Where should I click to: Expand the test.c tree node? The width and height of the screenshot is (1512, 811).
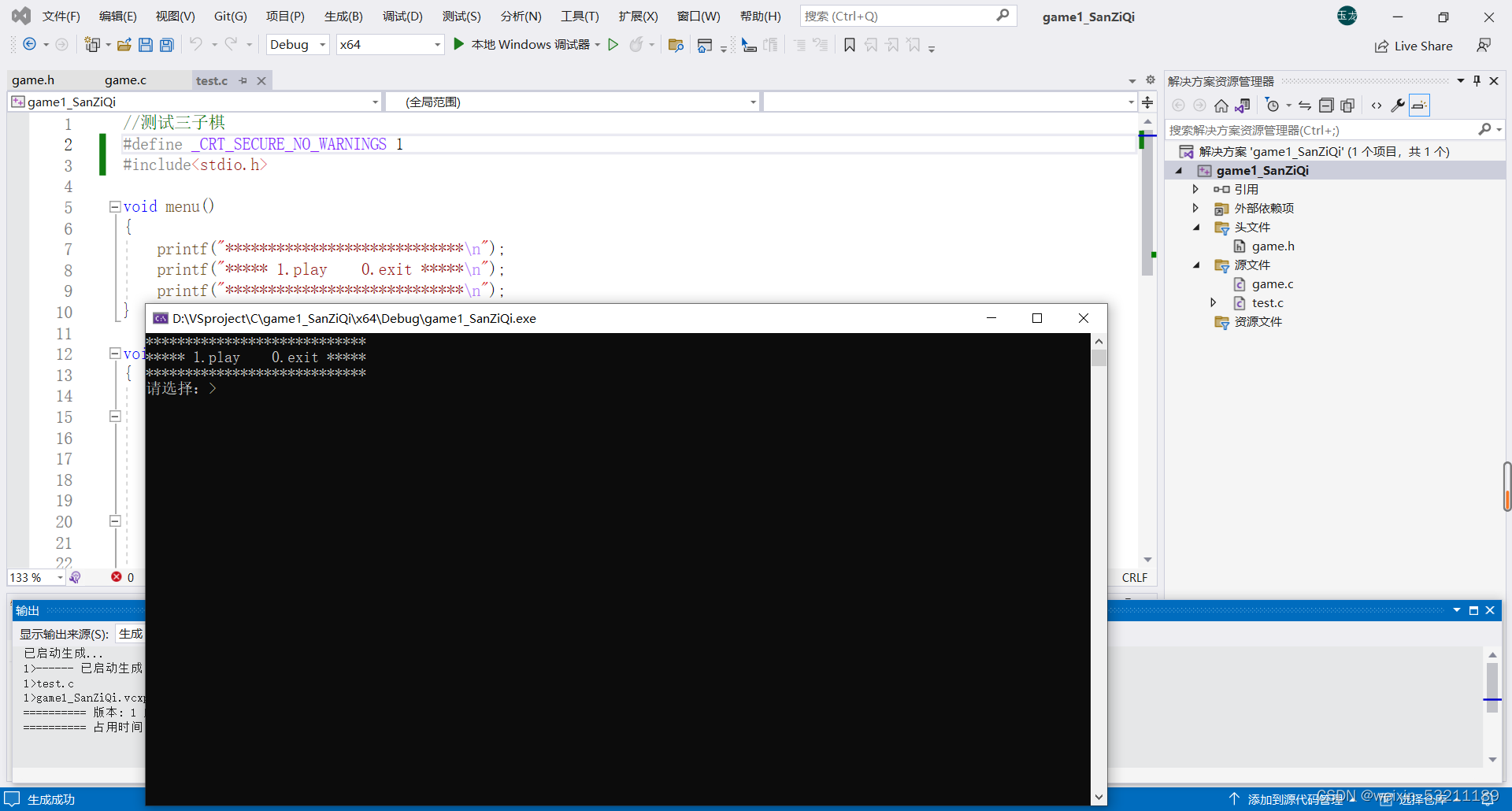(1214, 302)
